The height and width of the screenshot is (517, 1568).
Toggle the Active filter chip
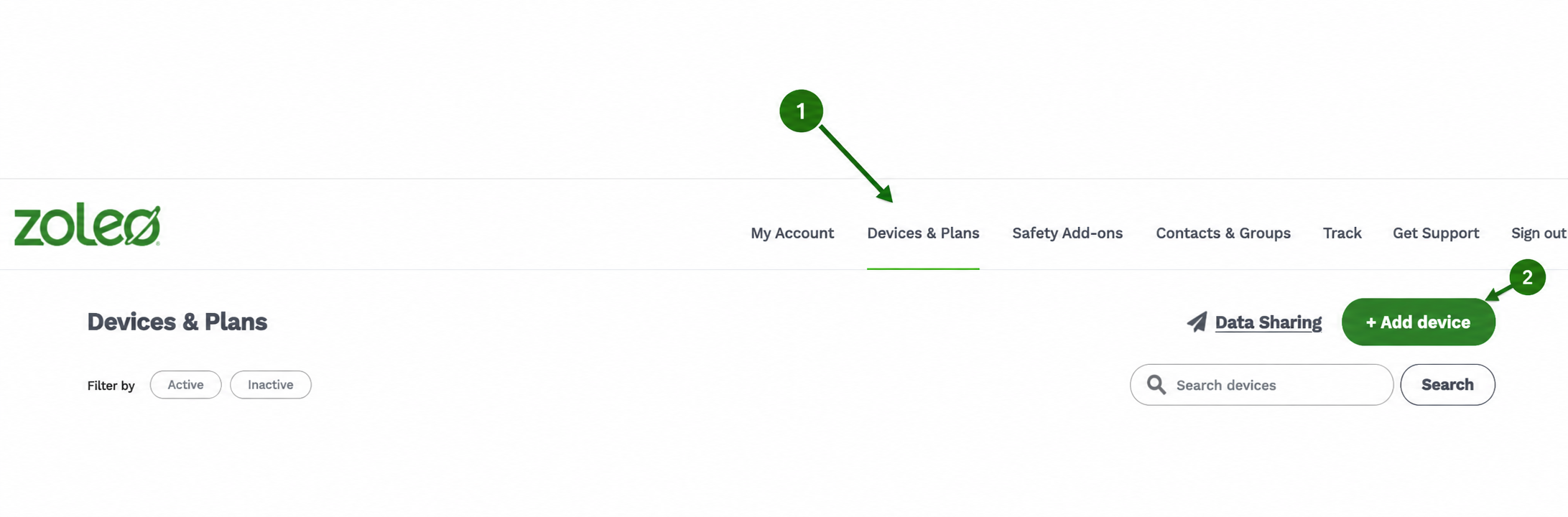pyautogui.click(x=185, y=385)
